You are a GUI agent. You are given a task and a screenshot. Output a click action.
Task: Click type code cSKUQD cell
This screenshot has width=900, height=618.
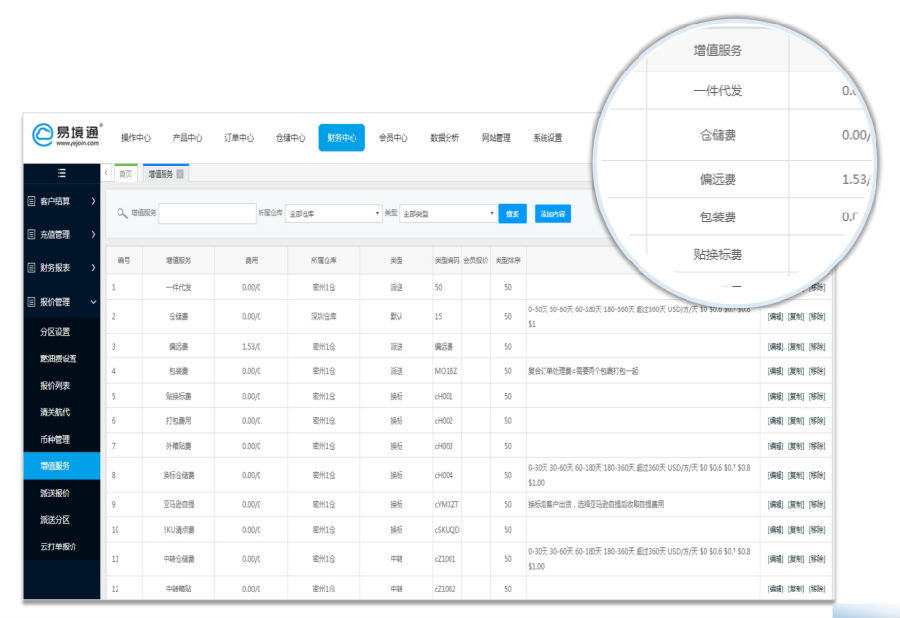[447, 530]
